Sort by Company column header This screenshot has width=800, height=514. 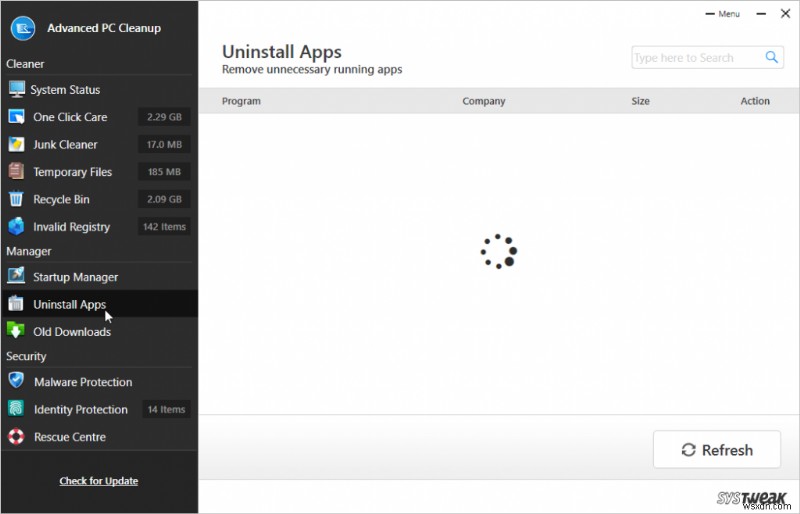tap(484, 101)
